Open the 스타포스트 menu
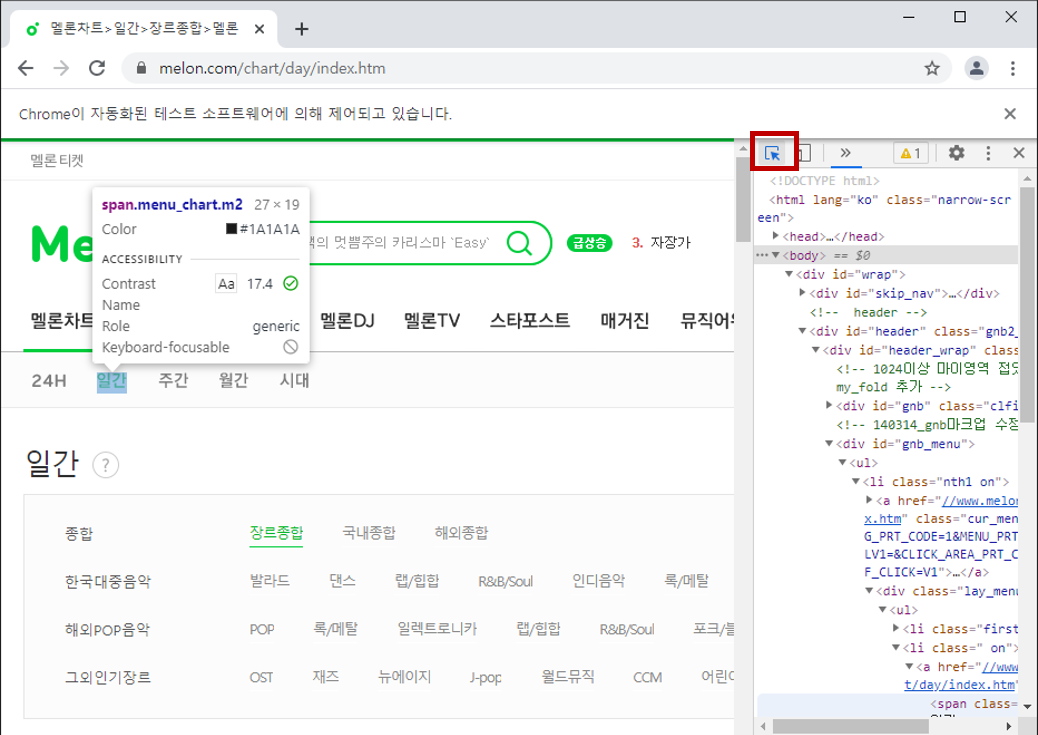This screenshot has width=1038, height=735. click(530, 321)
